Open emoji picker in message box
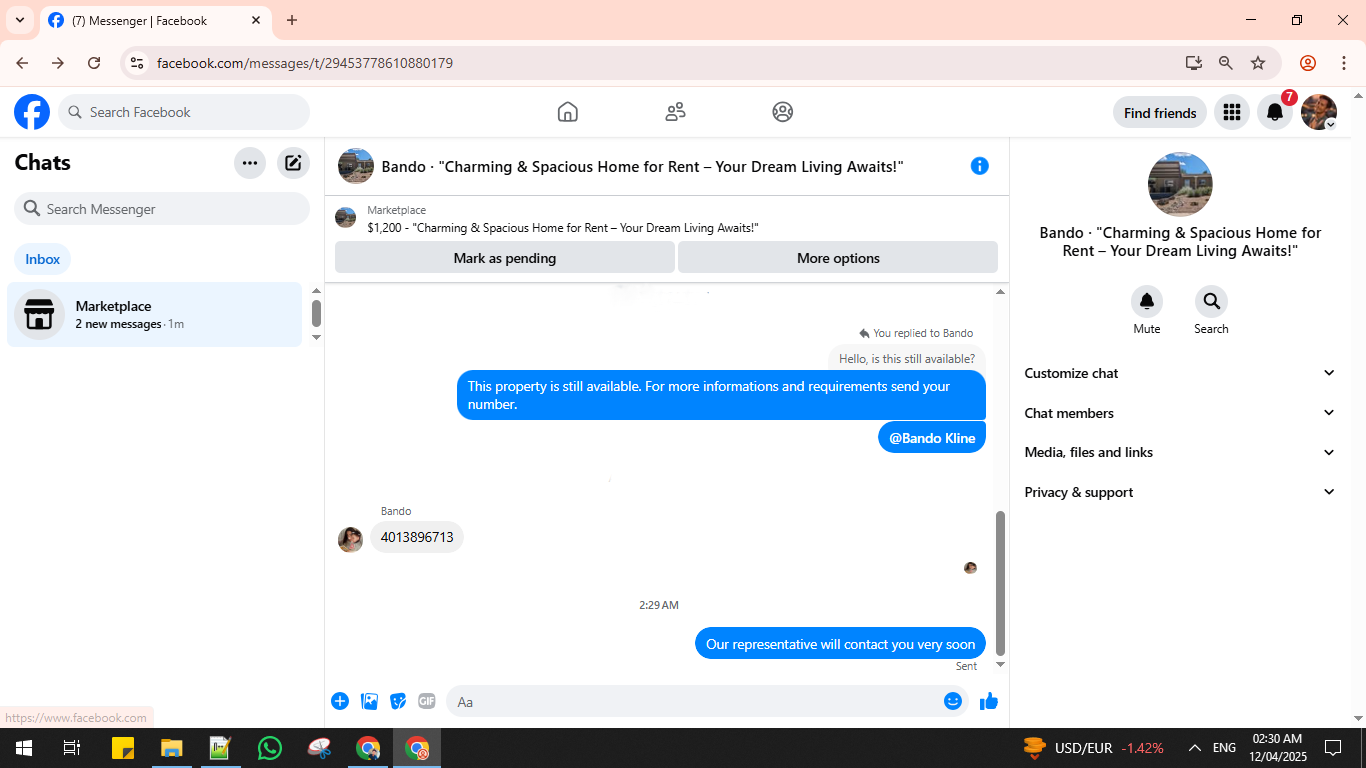This screenshot has height=768, width=1366. (x=953, y=701)
